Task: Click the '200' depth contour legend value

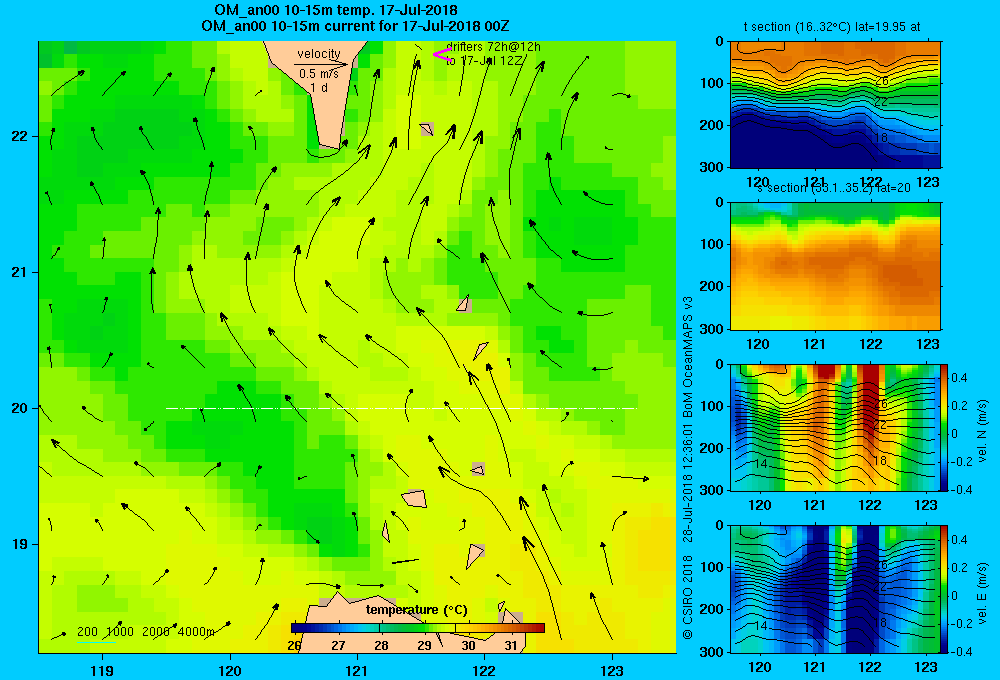Action: (x=87, y=632)
